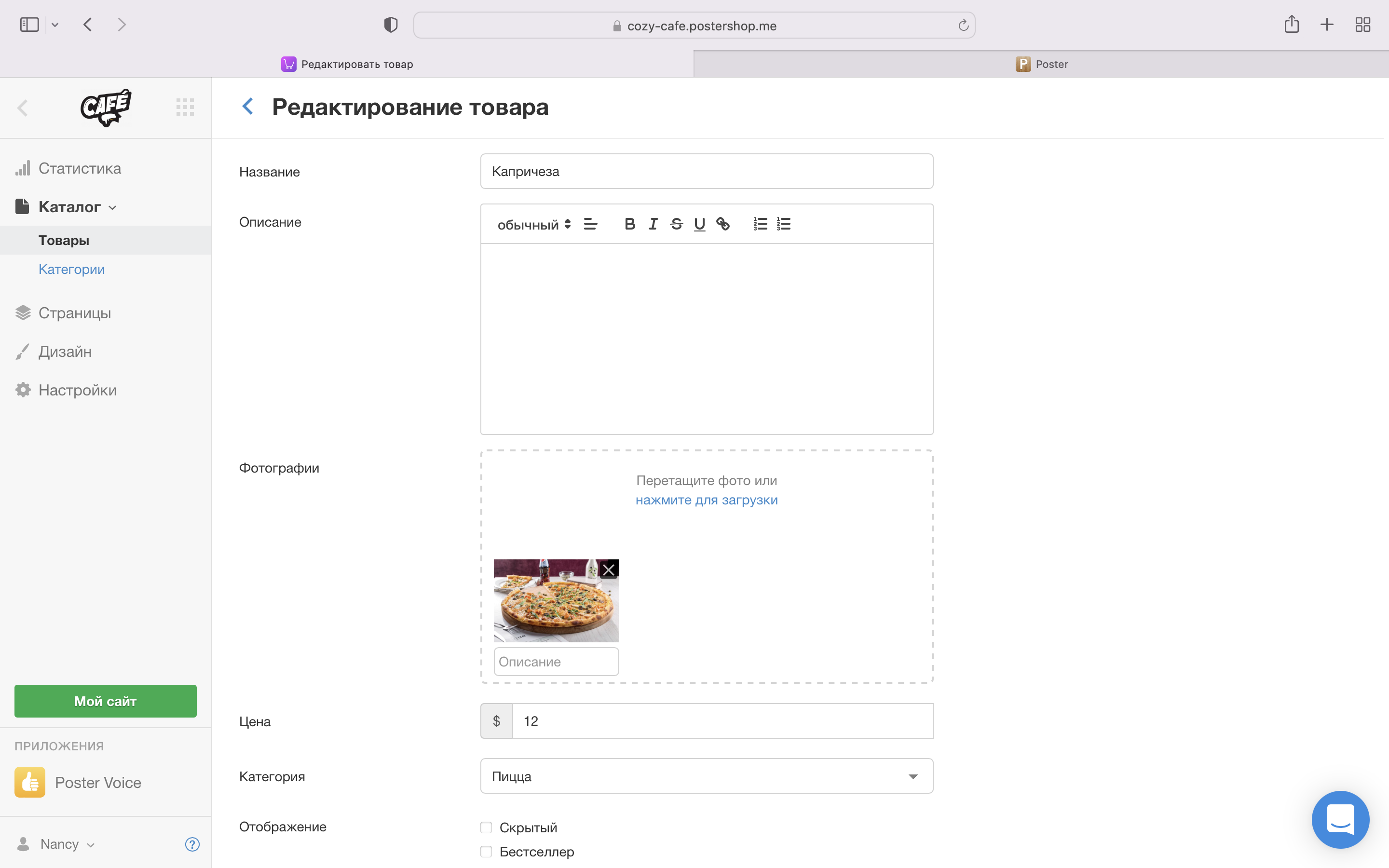Go back using the blue arrow
Viewport: 1389px width, 868px height.
click(248, 106)
